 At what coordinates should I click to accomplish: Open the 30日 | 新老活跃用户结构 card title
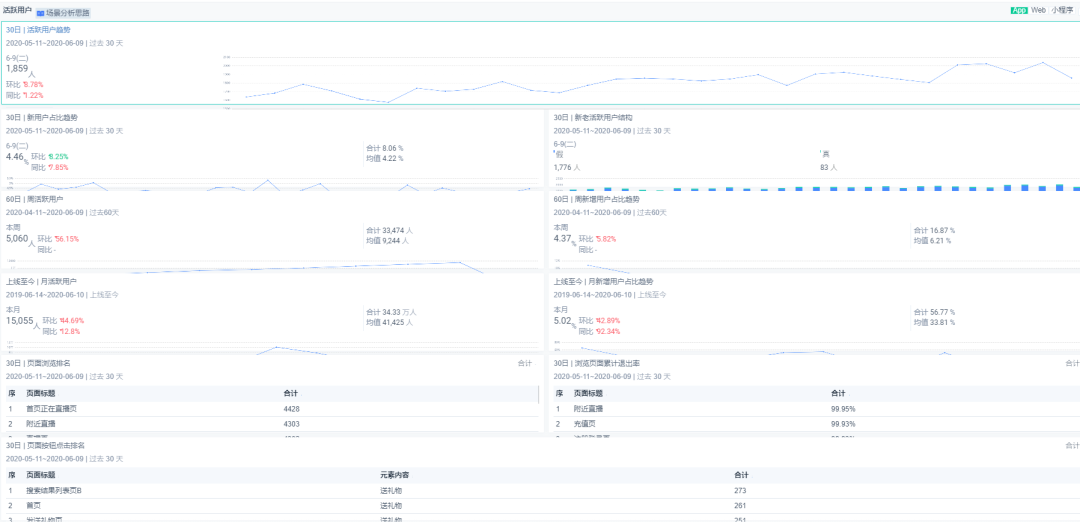click(x=594, y=118)
